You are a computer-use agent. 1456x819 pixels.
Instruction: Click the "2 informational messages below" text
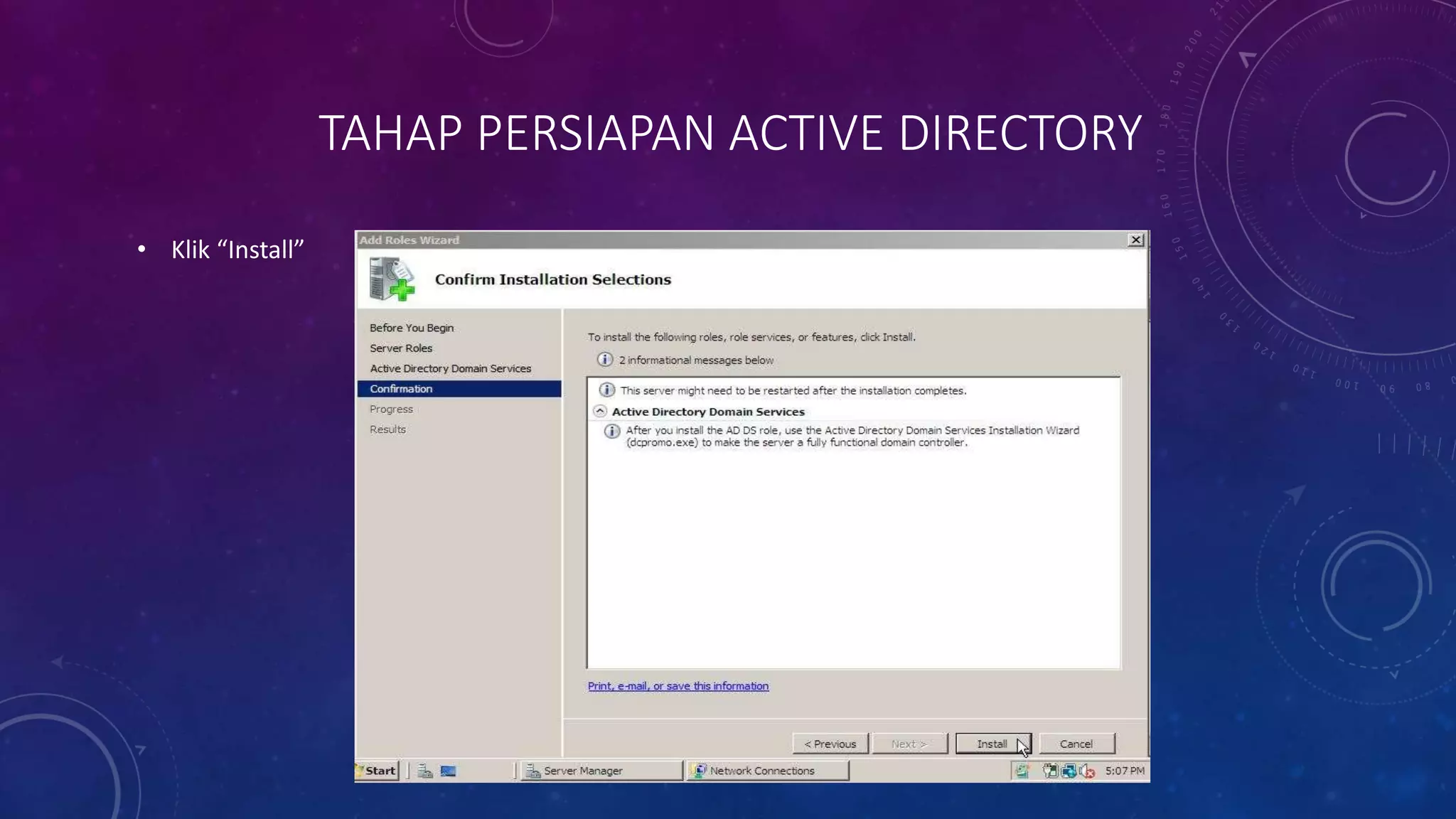point(696,360)
